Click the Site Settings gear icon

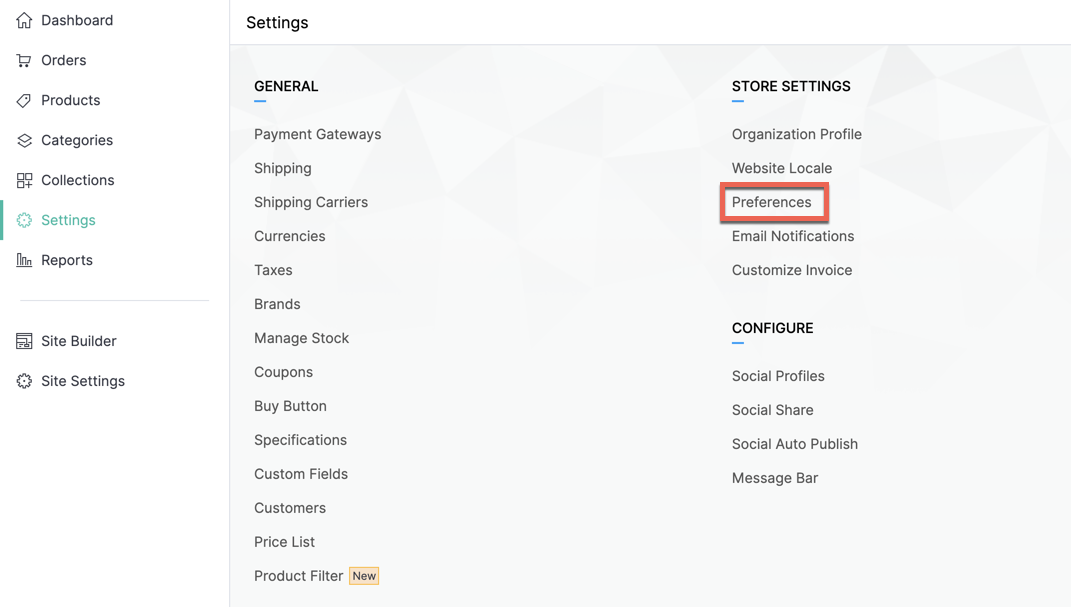pos(24,381)
